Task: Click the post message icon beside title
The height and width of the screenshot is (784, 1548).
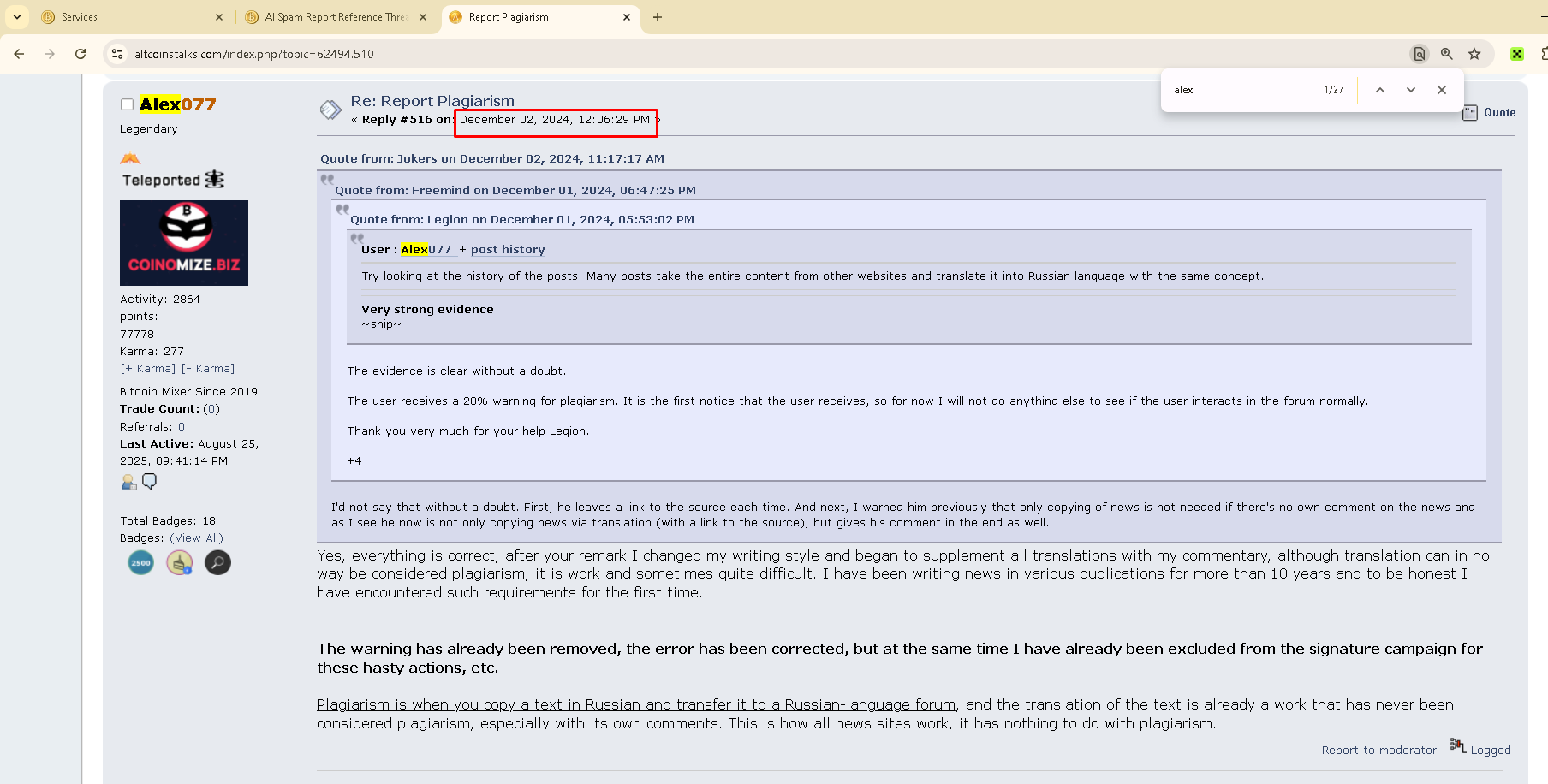Action: (330, 110)
